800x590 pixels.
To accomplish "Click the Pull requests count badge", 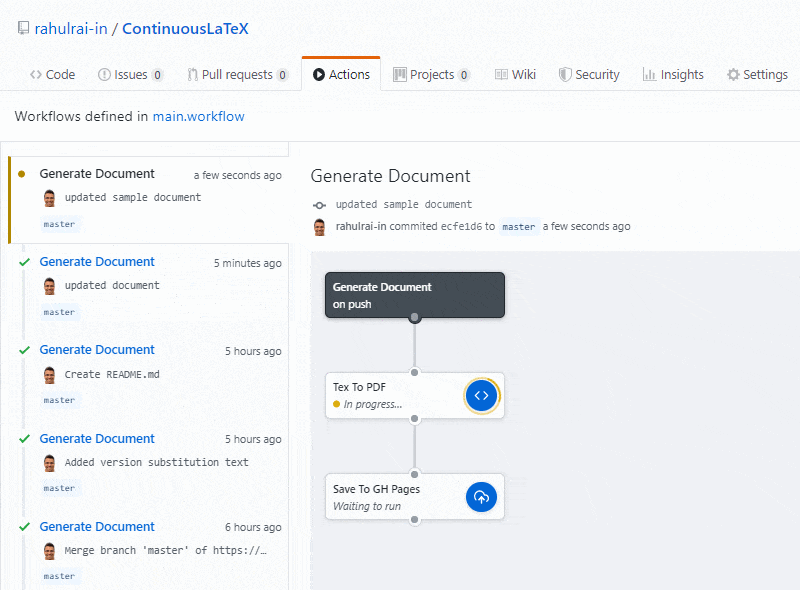I will (282, 75).
